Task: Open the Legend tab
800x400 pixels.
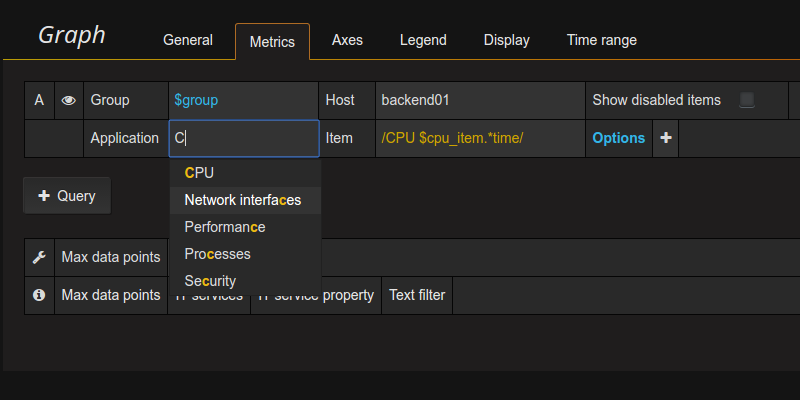Action: pos(423,40)
